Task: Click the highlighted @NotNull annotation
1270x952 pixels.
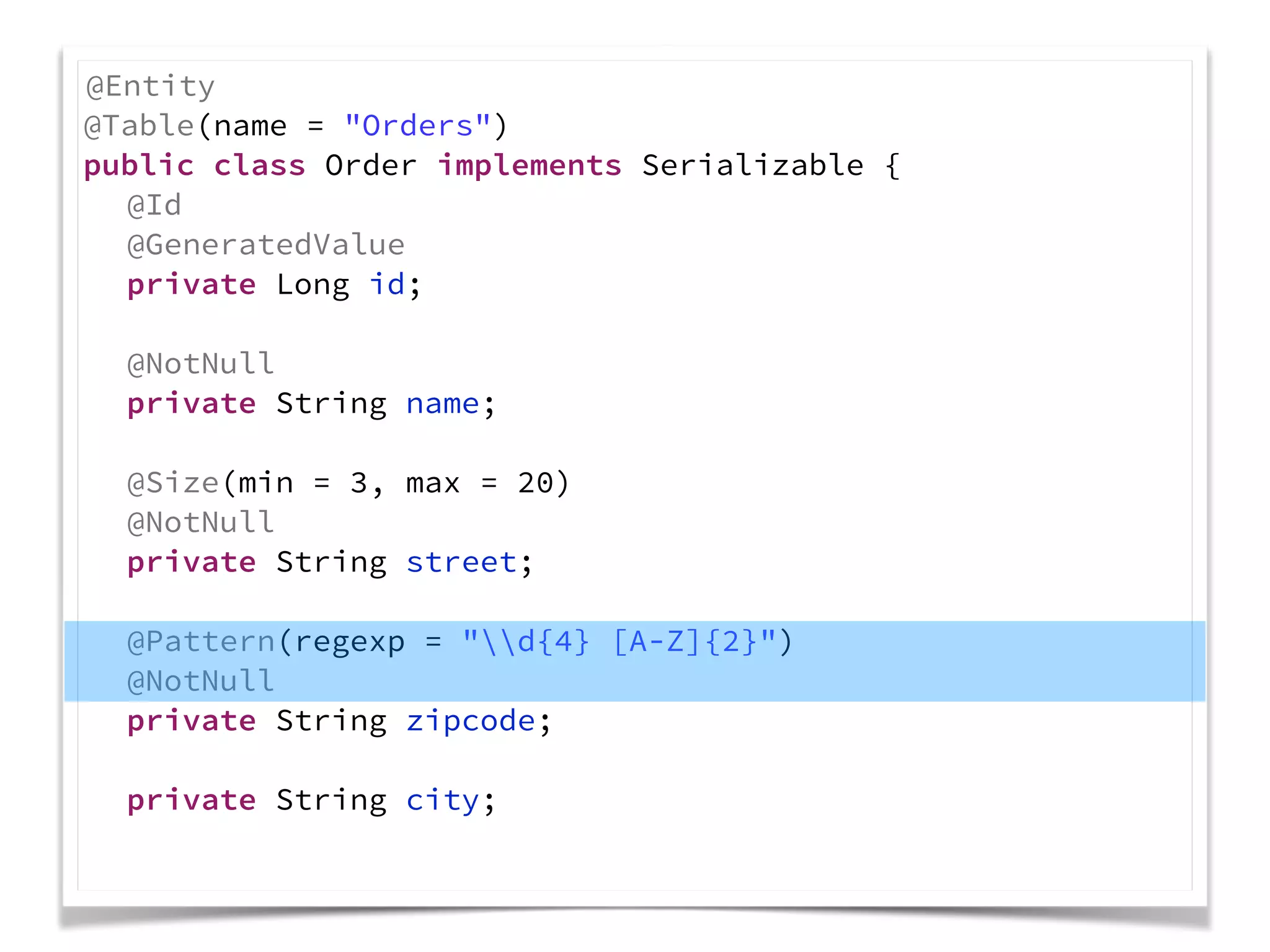Action: tap(200, 681)
